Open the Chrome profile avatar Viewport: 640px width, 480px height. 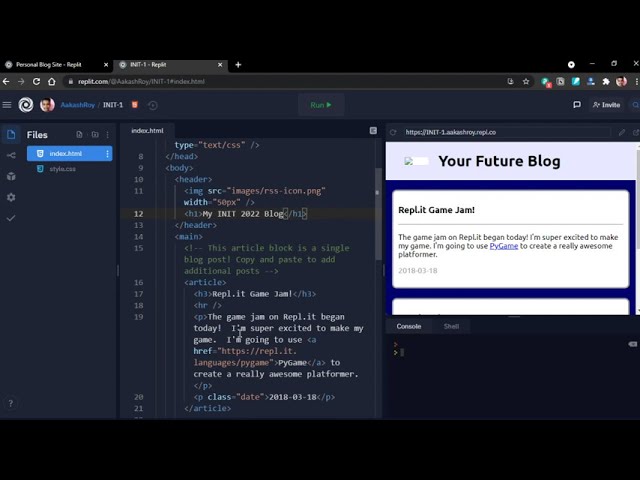pyautogui.click(x=621, y=82)
